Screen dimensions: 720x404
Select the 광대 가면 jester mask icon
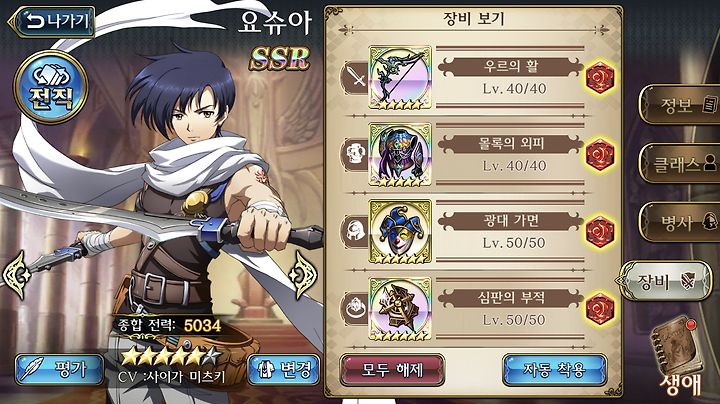click(400, 231)
